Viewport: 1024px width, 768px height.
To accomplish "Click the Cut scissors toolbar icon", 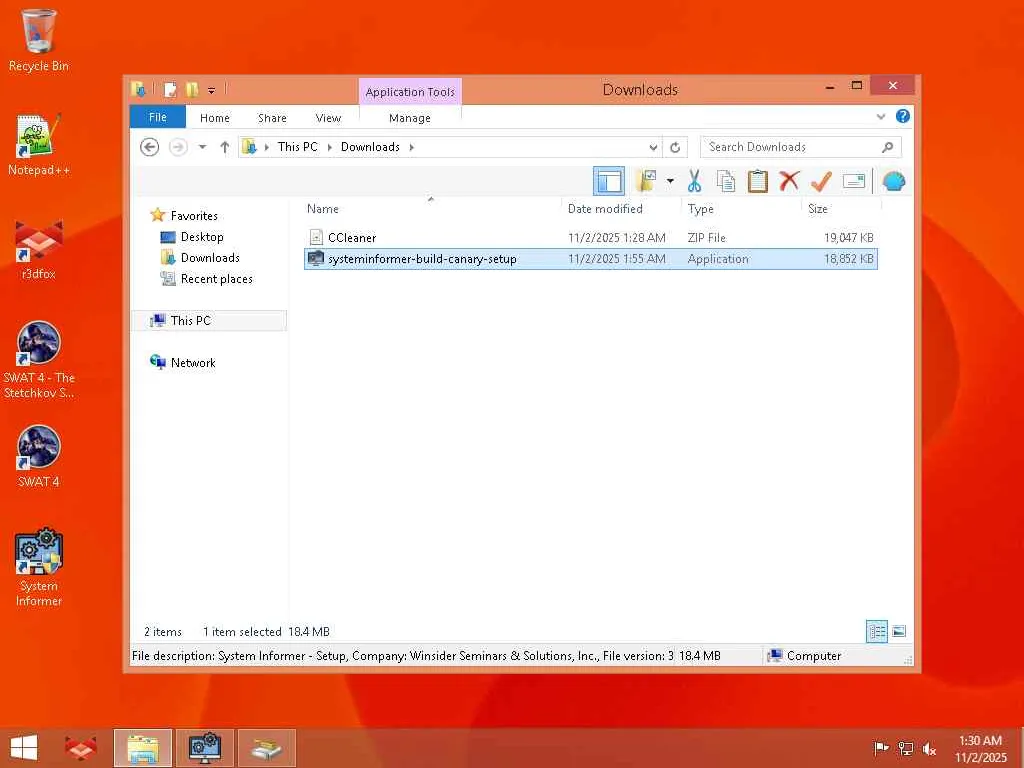I will 694,181.
